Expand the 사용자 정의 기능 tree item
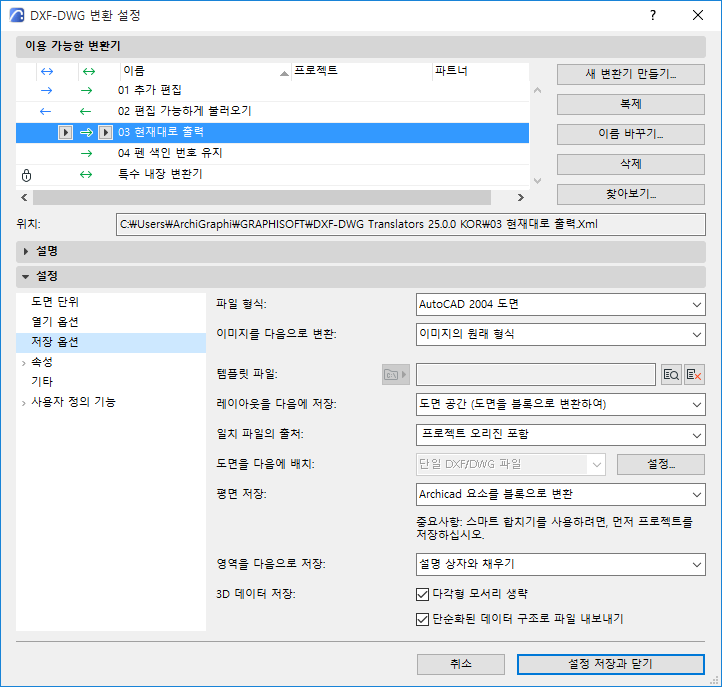The width and height of the screenshot is (722, 687). point(23,403)
